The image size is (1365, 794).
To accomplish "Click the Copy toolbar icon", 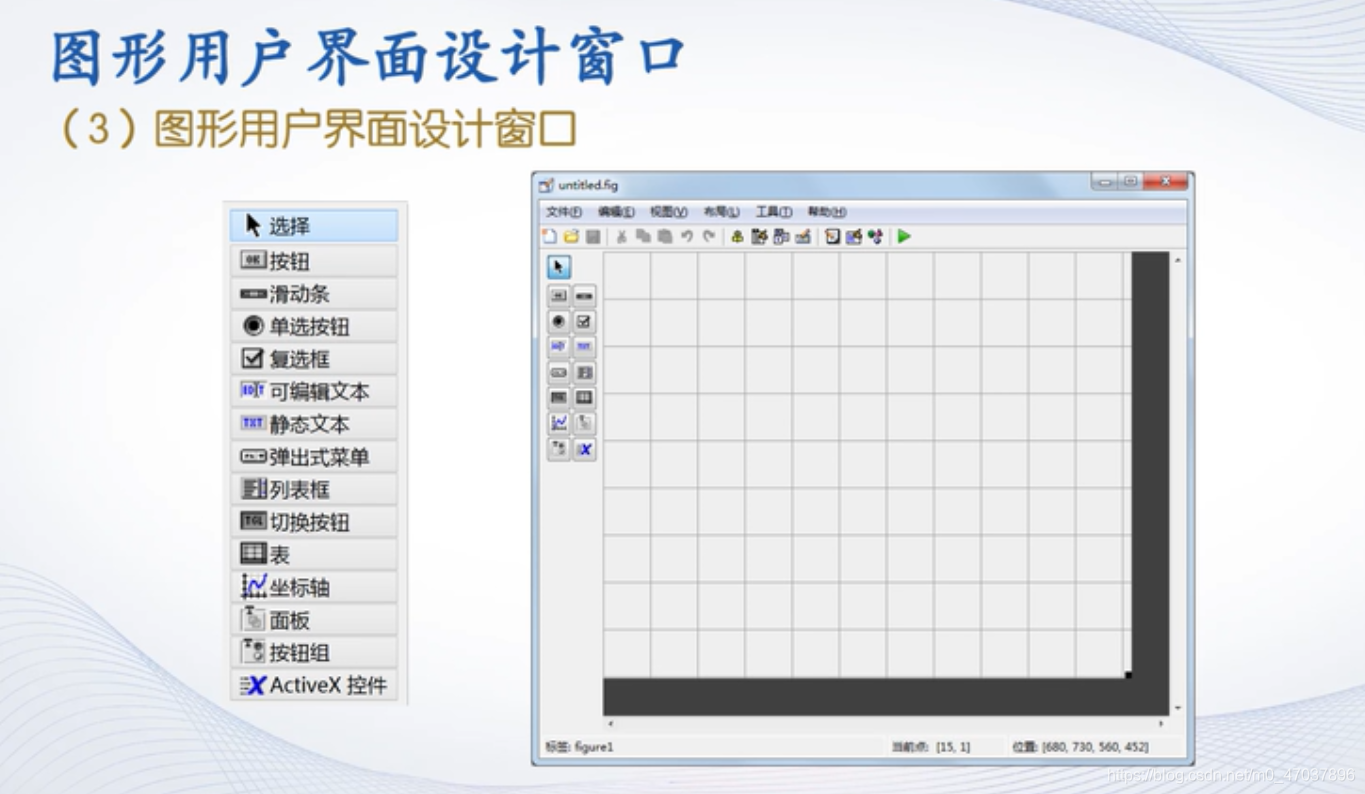I will coord(643,237).
